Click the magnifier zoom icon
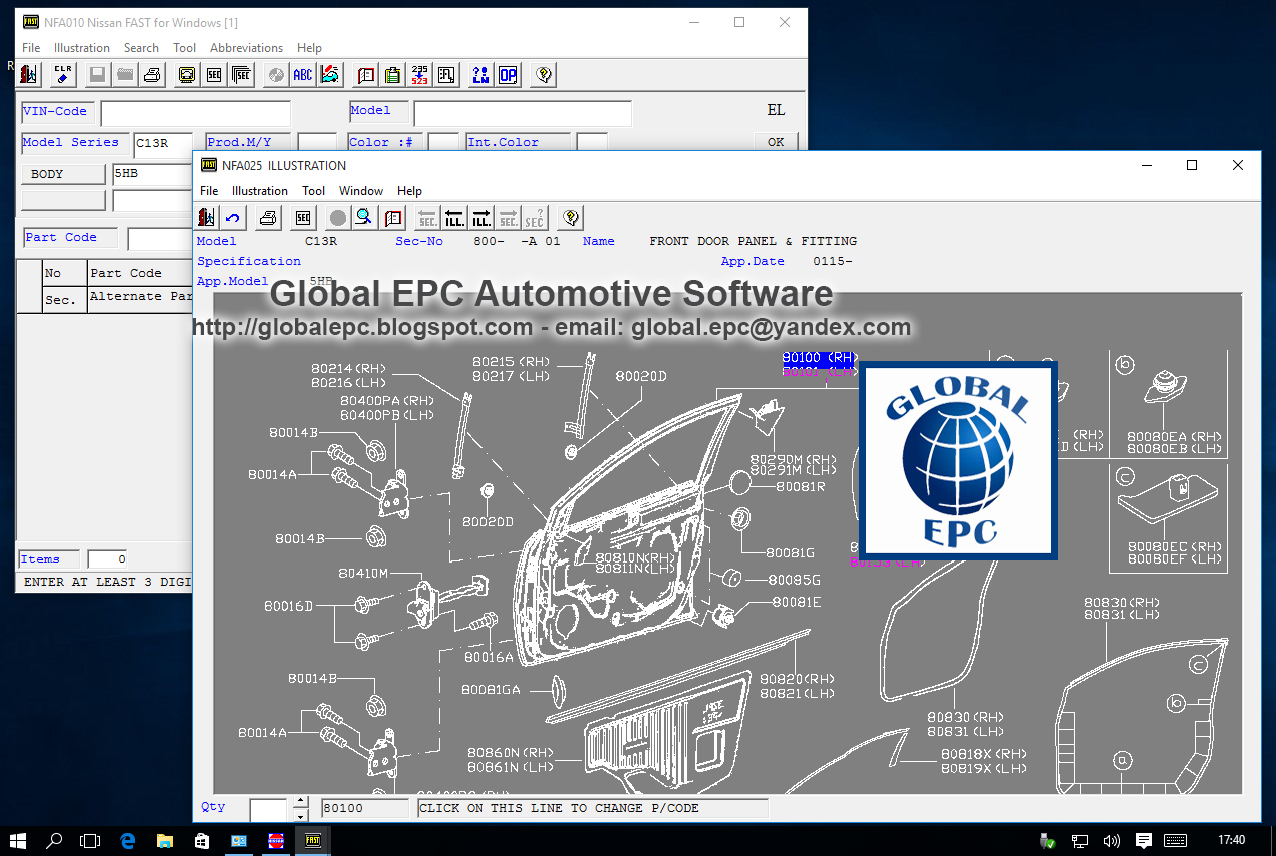The width and height of the screenshot is (1276, 856). [x=365, y=217]
